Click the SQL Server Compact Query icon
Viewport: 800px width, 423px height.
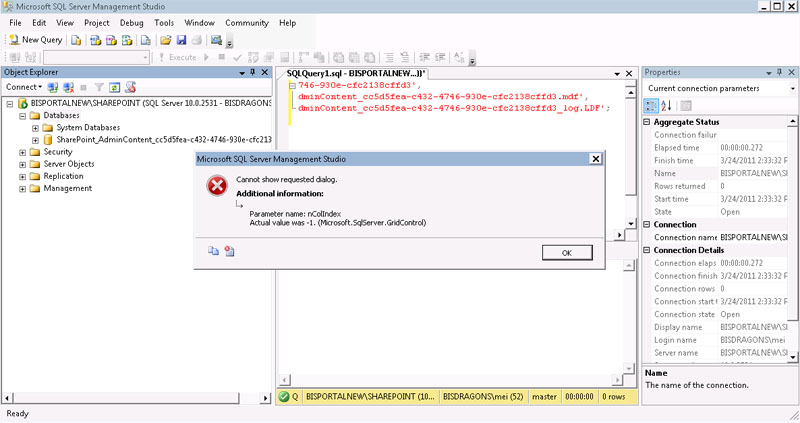[146, 40]
